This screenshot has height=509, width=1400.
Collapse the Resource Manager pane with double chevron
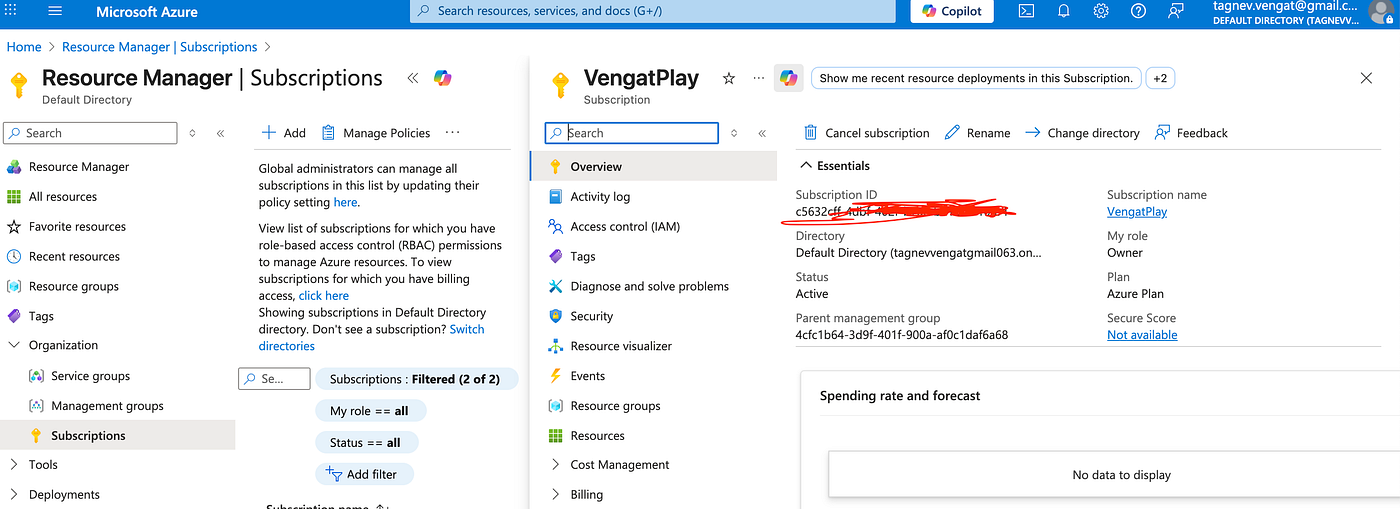pos(412,78)
